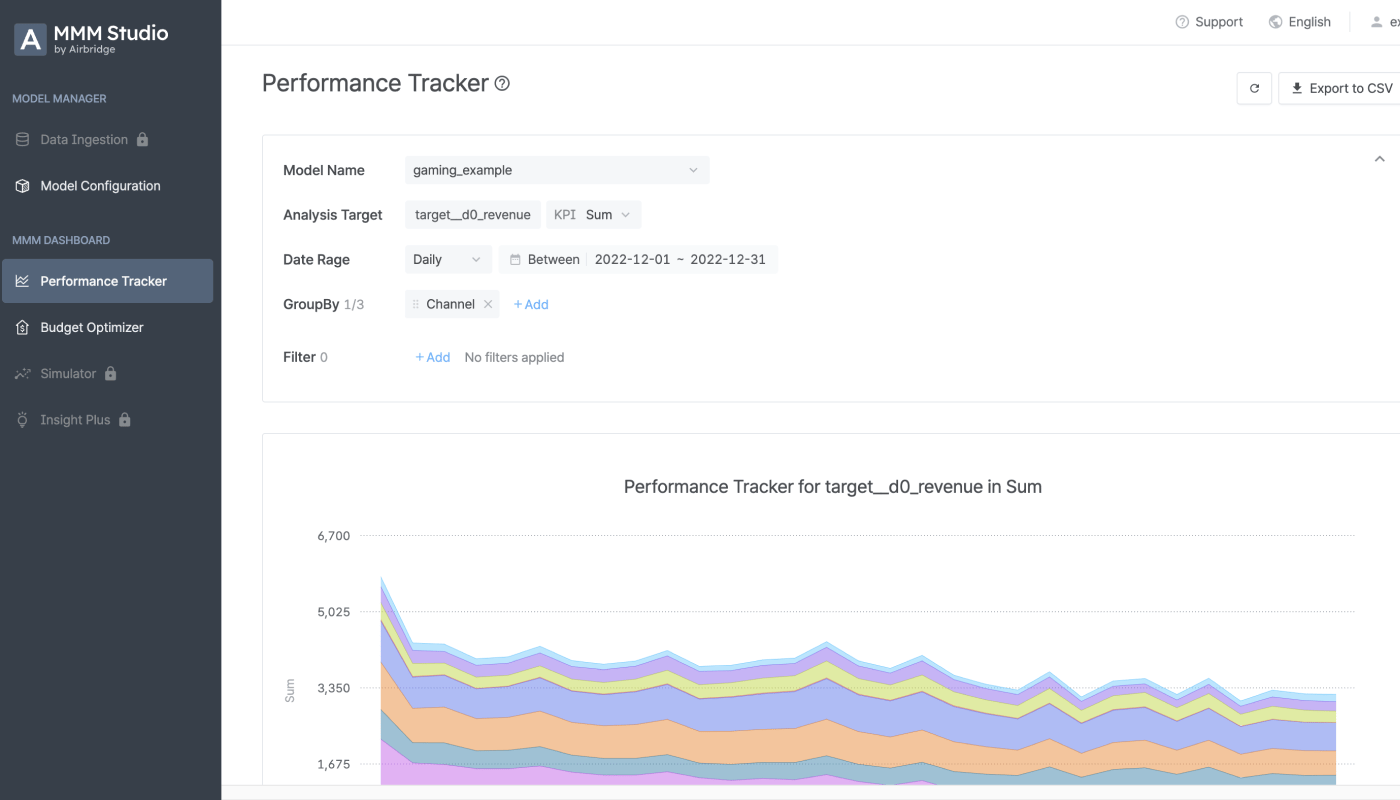Click the 'No filters applied' text
The image size is (1400, 800).
(x=514, y=357)
